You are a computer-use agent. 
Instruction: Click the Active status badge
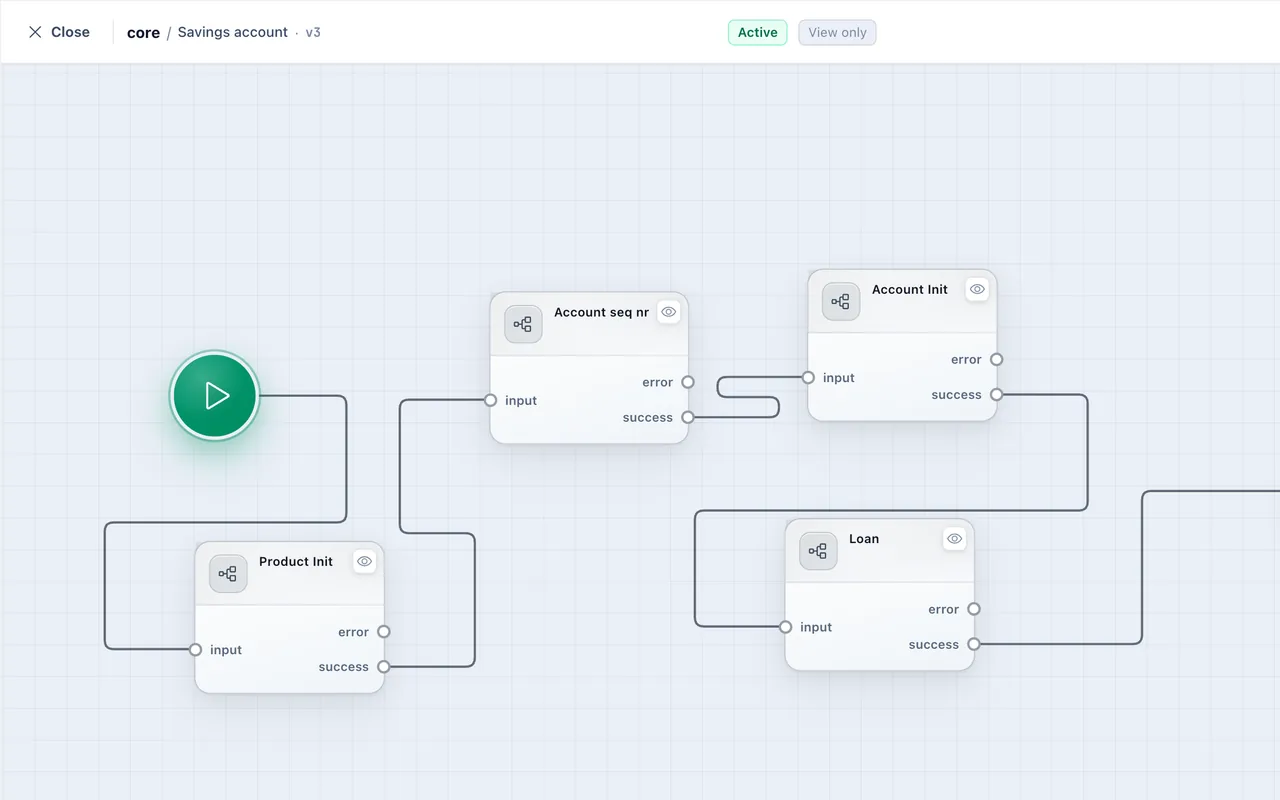click(x=758, y=33)
